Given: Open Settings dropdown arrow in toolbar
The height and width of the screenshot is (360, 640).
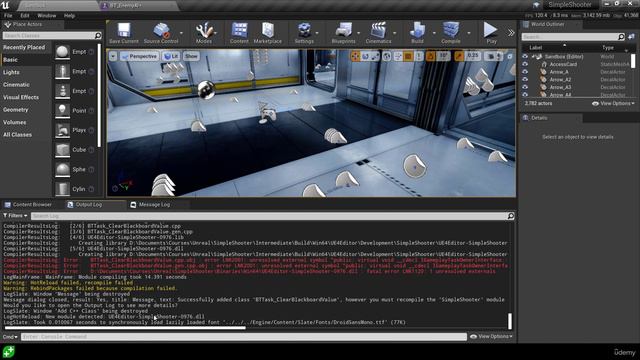Looking at the screenshot, I should click(317, 33).
